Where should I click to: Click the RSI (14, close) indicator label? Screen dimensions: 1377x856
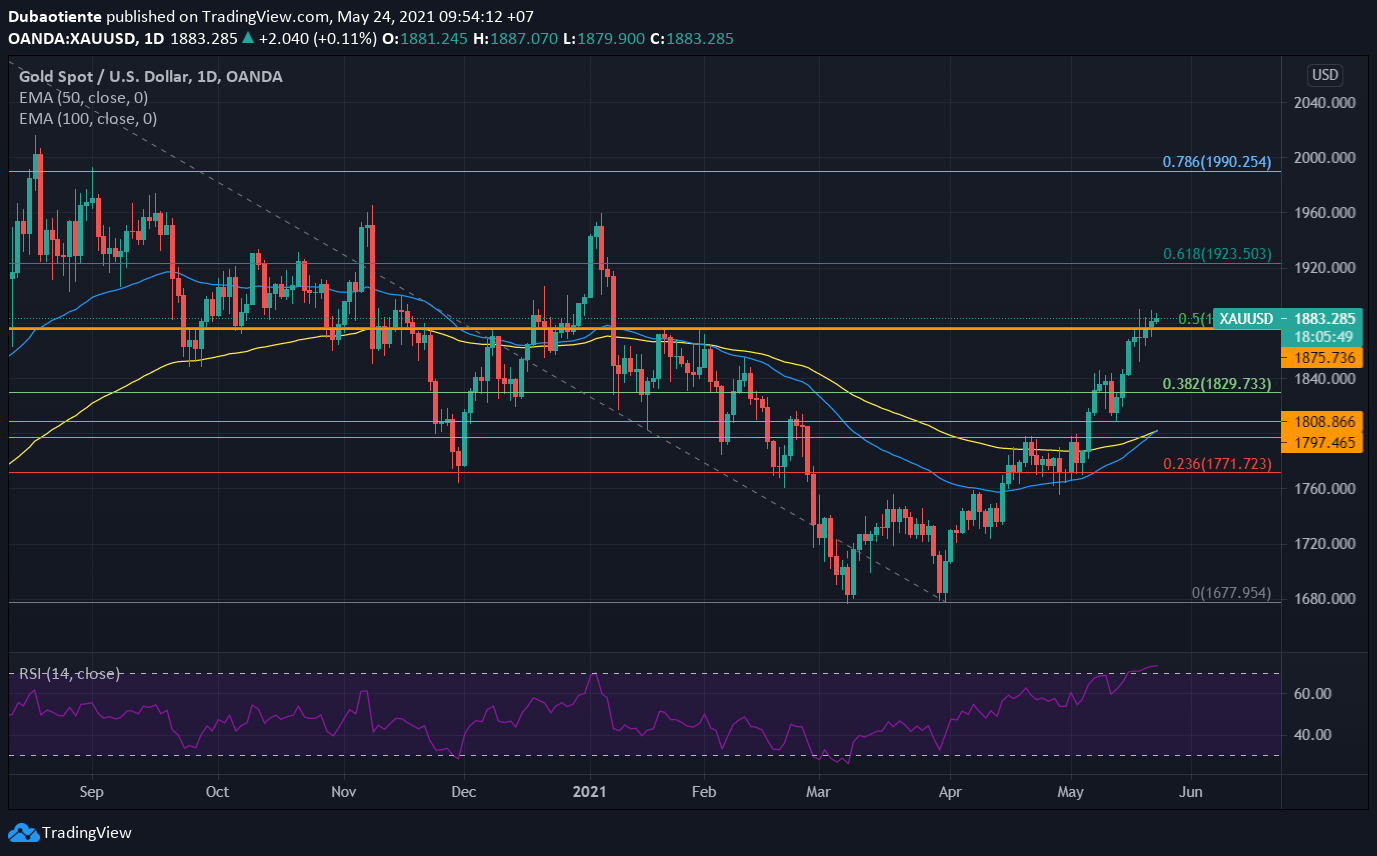pyautogui.click(x=70, y=674)
